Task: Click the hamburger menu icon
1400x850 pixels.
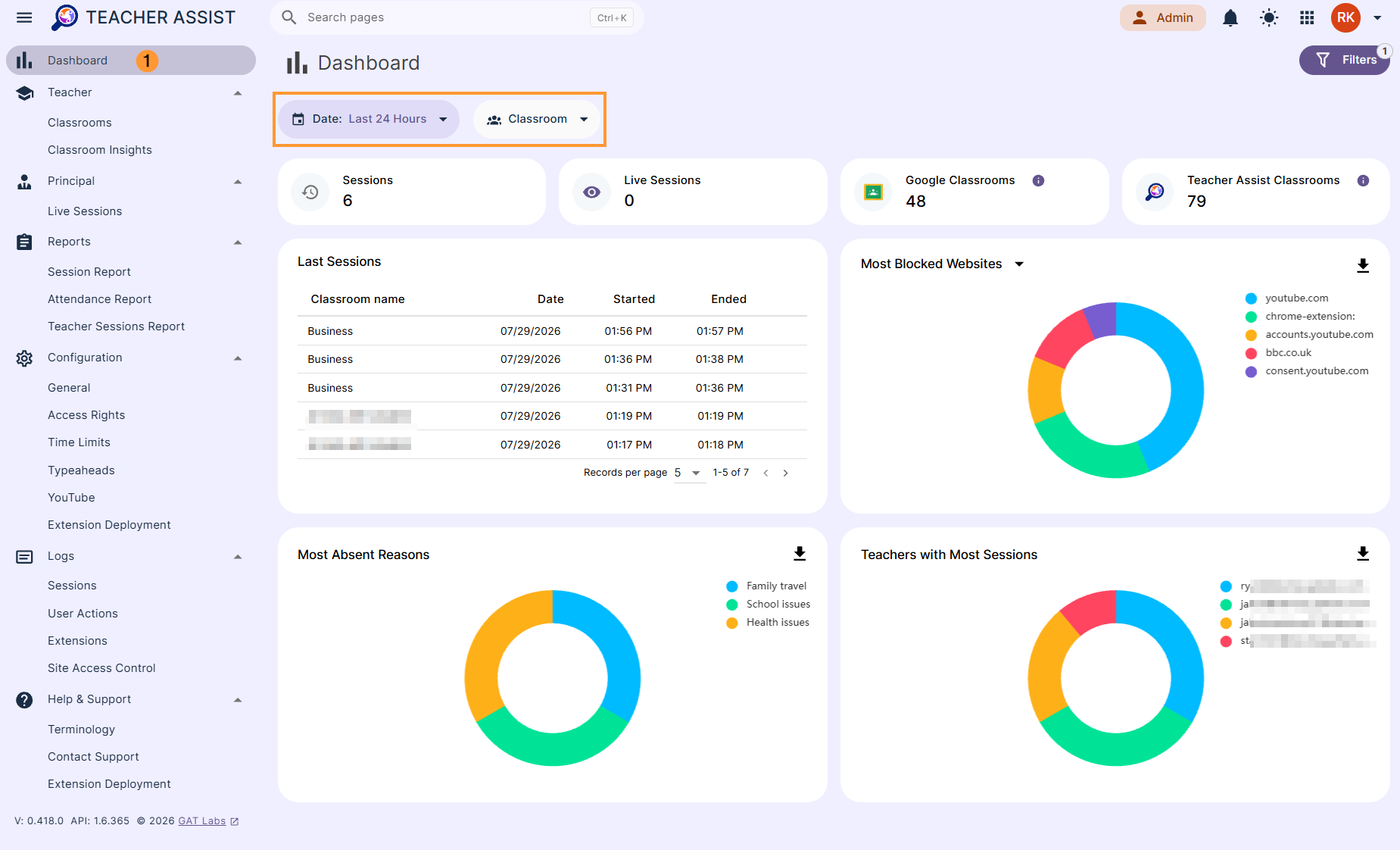Action: (24, 17)
